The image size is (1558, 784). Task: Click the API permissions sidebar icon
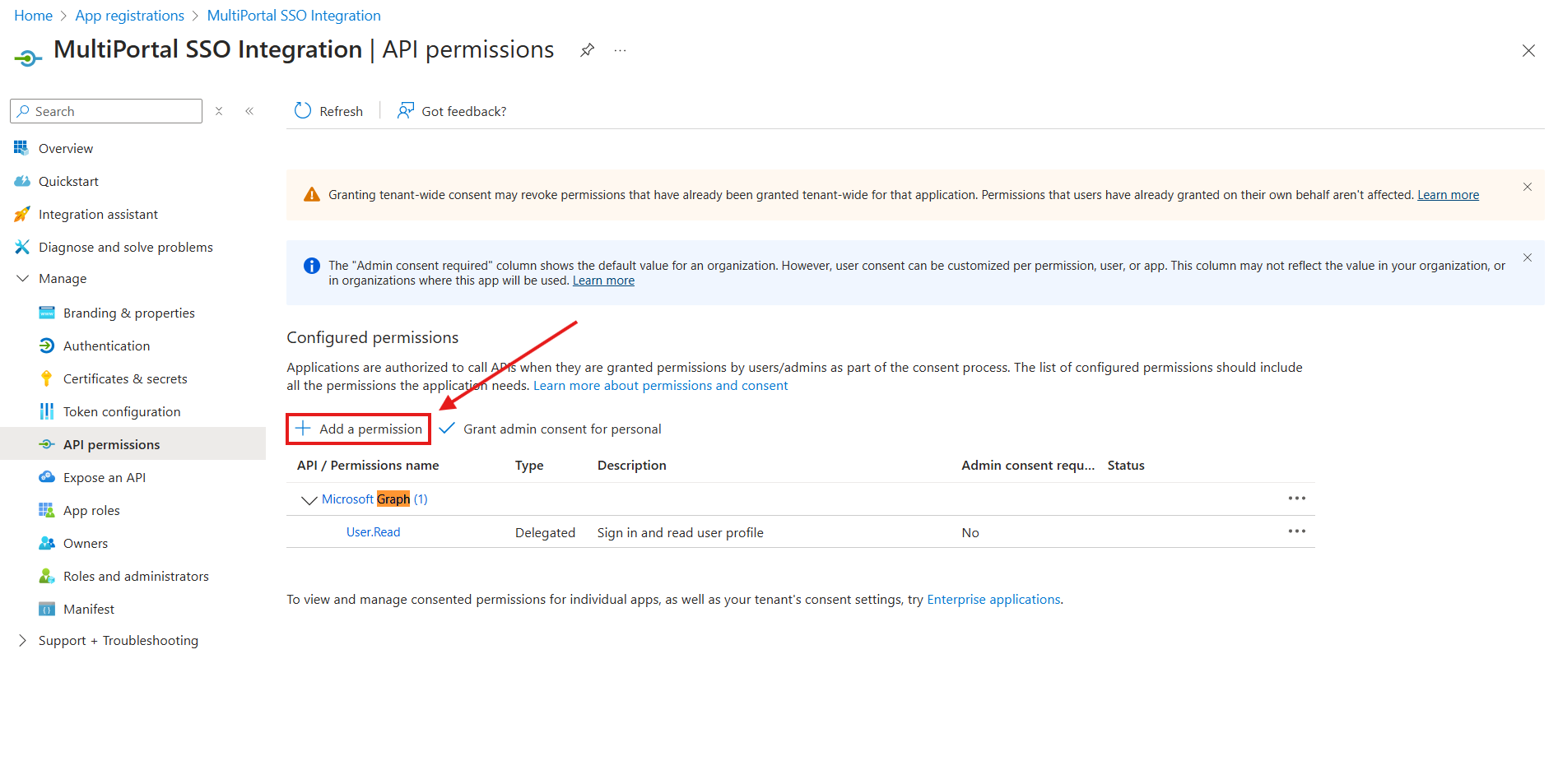47,444
